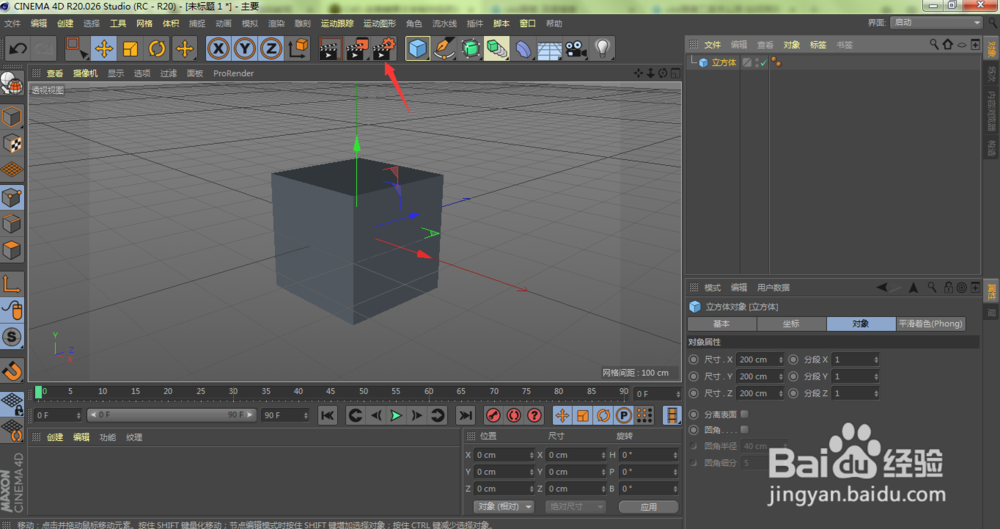The width and height of the screenshot is (1000, 529).
Task: Enable the 分离表面 checkbox
Action: click(744, 414)
